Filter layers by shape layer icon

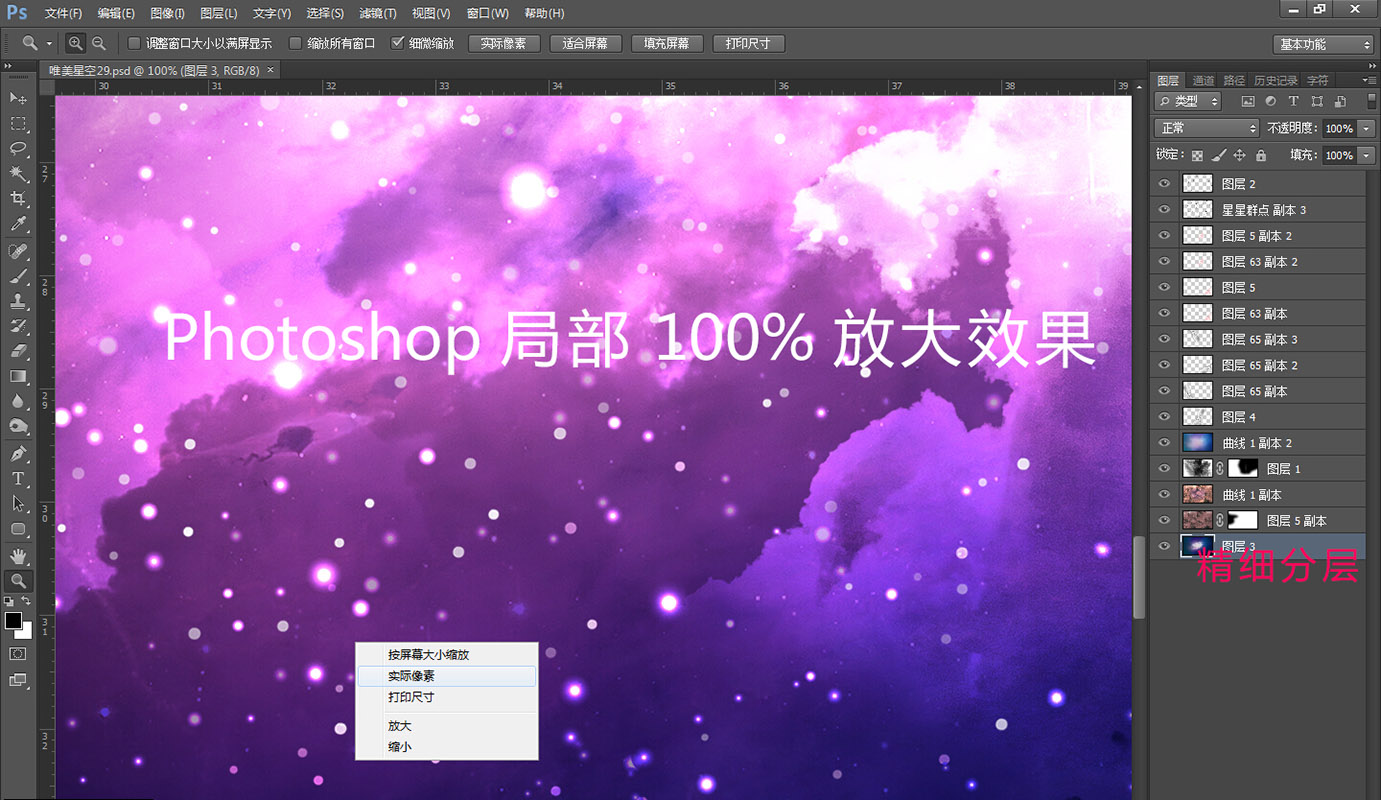coord(1316,101)
